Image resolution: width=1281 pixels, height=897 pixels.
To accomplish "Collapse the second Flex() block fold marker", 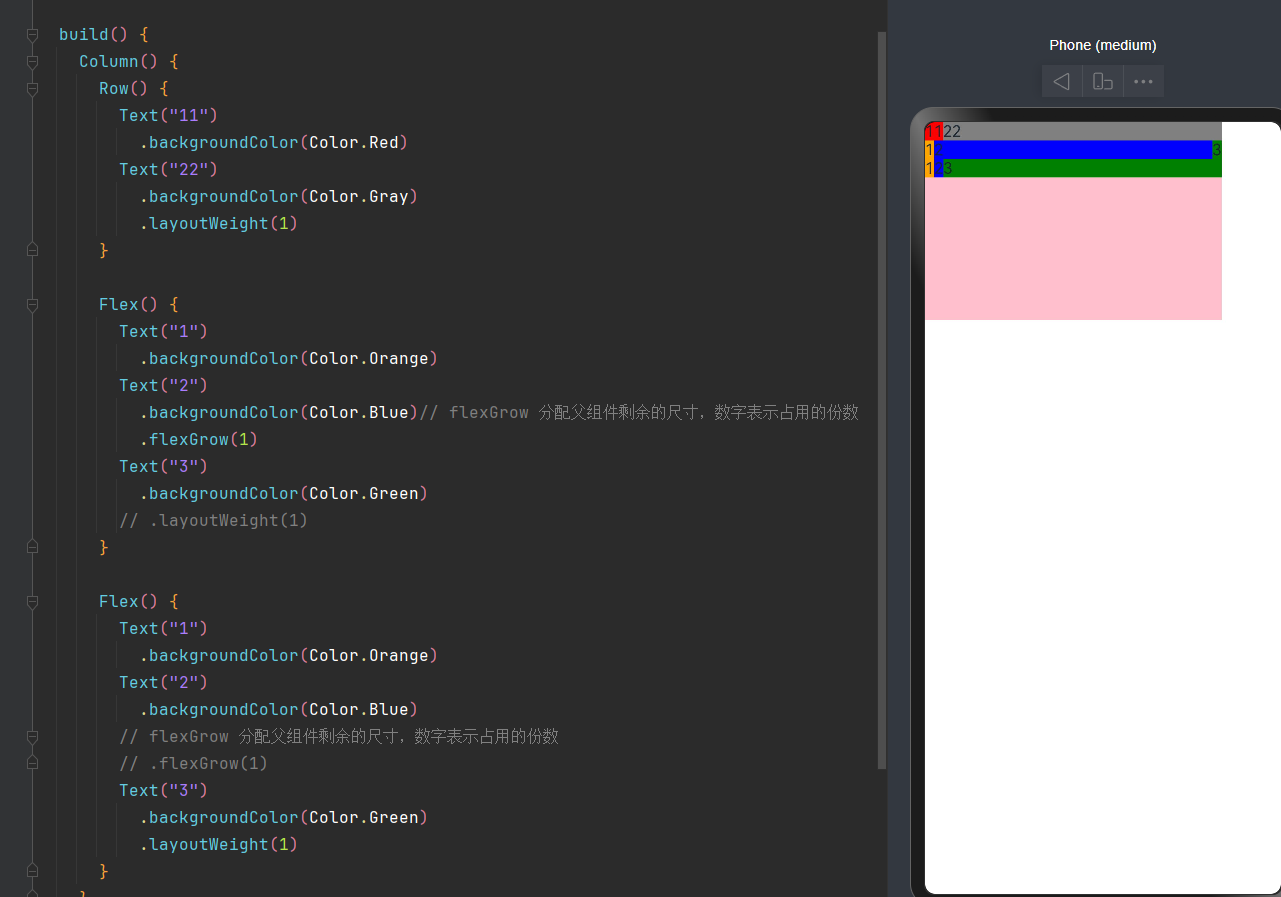I will [x=32, y=602].
